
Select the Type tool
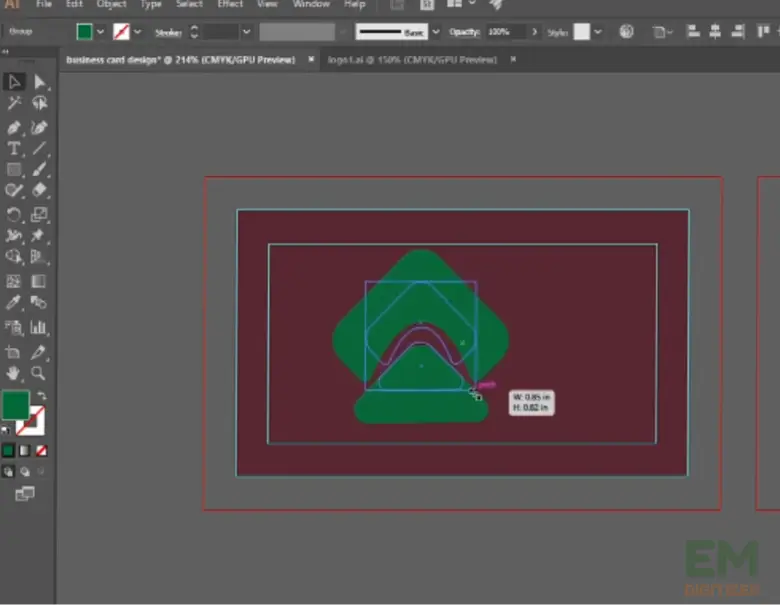tap(14, 148)
